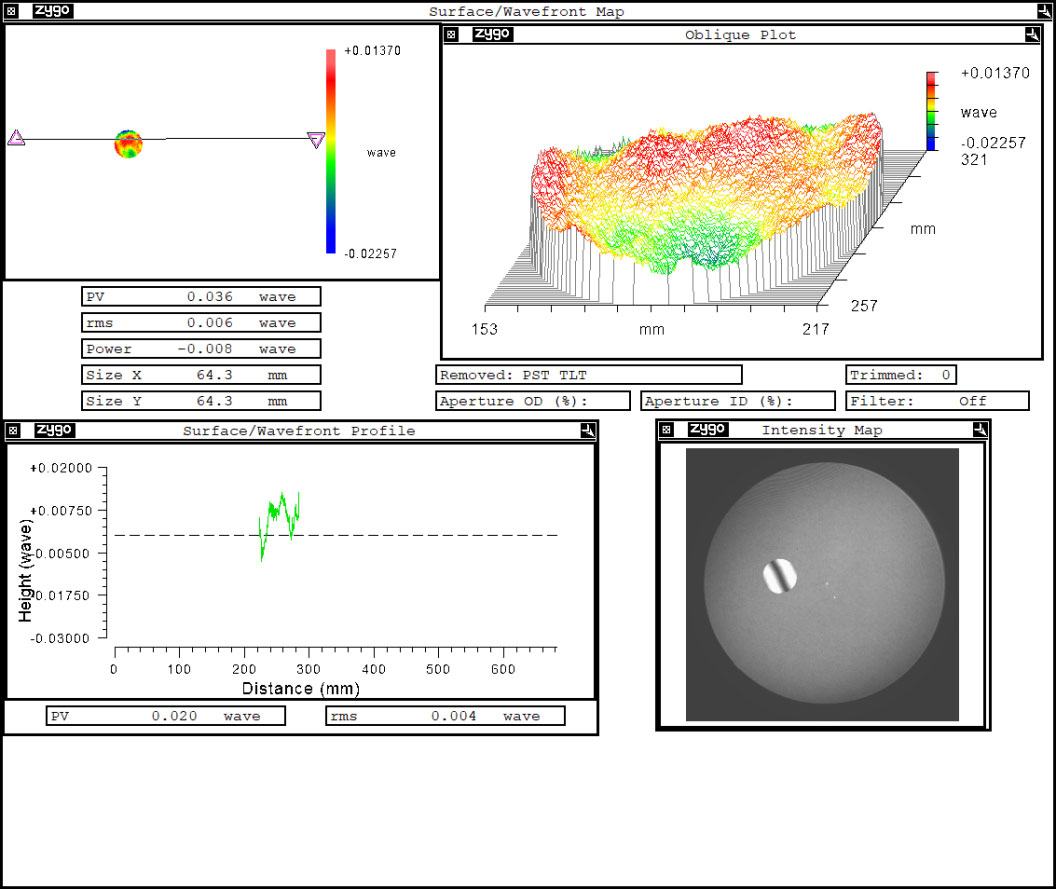The image size is (1056, 889).
Task: Open the Removed: PST TLT attribute selector
Action: [588, 375]
